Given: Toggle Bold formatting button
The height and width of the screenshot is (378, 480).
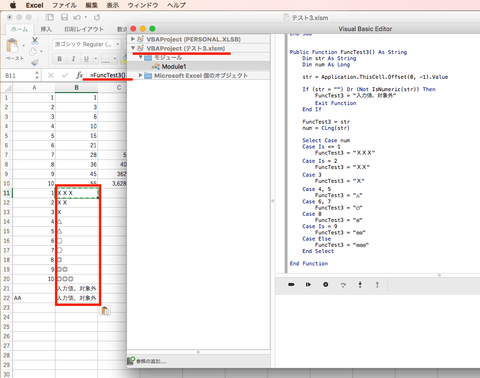Looking at the screenshot, I should (60, 59).
